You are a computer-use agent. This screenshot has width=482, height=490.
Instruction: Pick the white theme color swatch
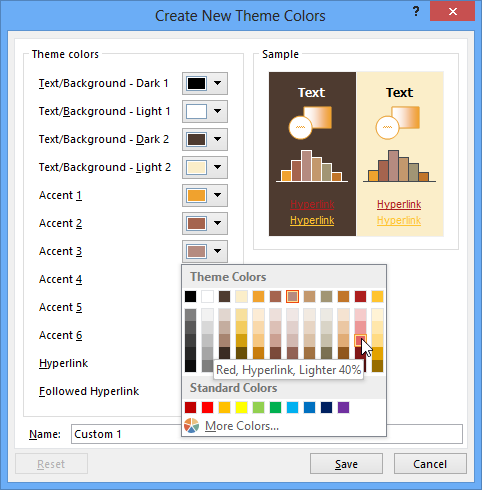(207, 296)
